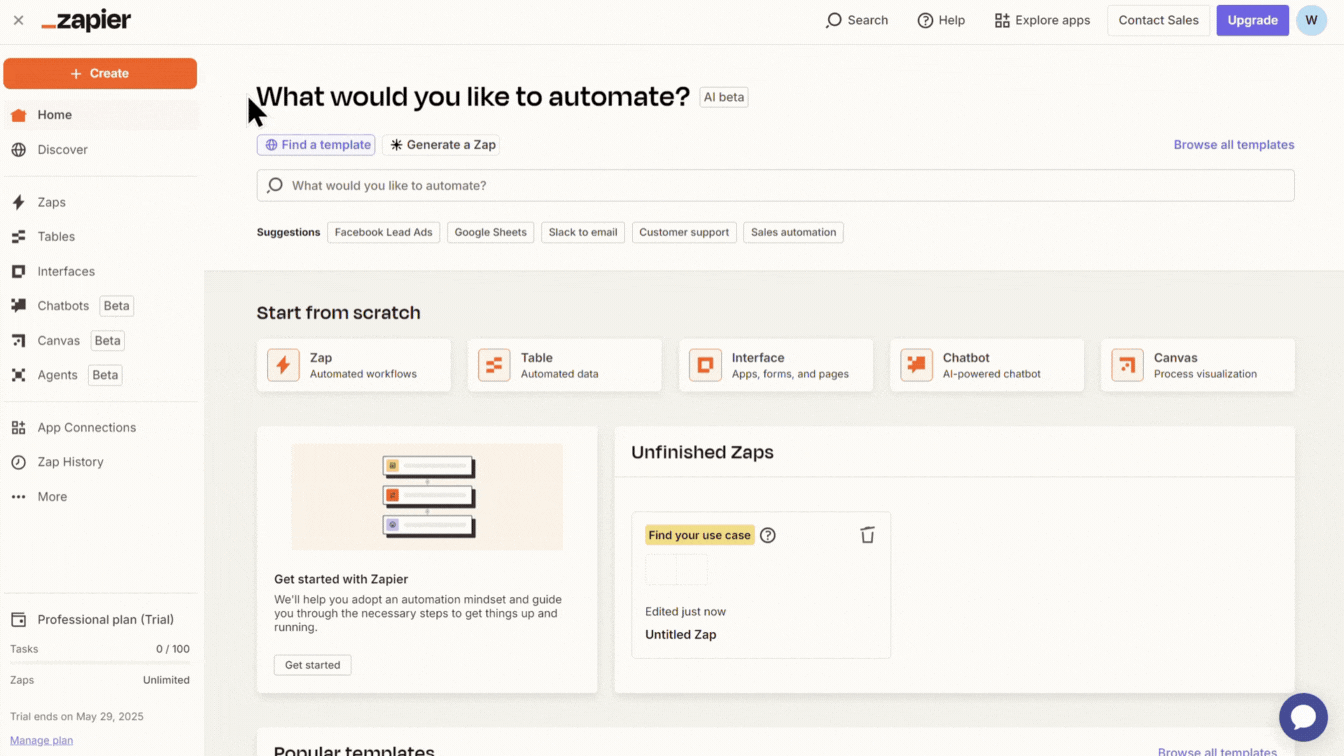The image size is (1344, 756).
Task: Choose the Slack to email suggestion
Action: click(583, 232)
